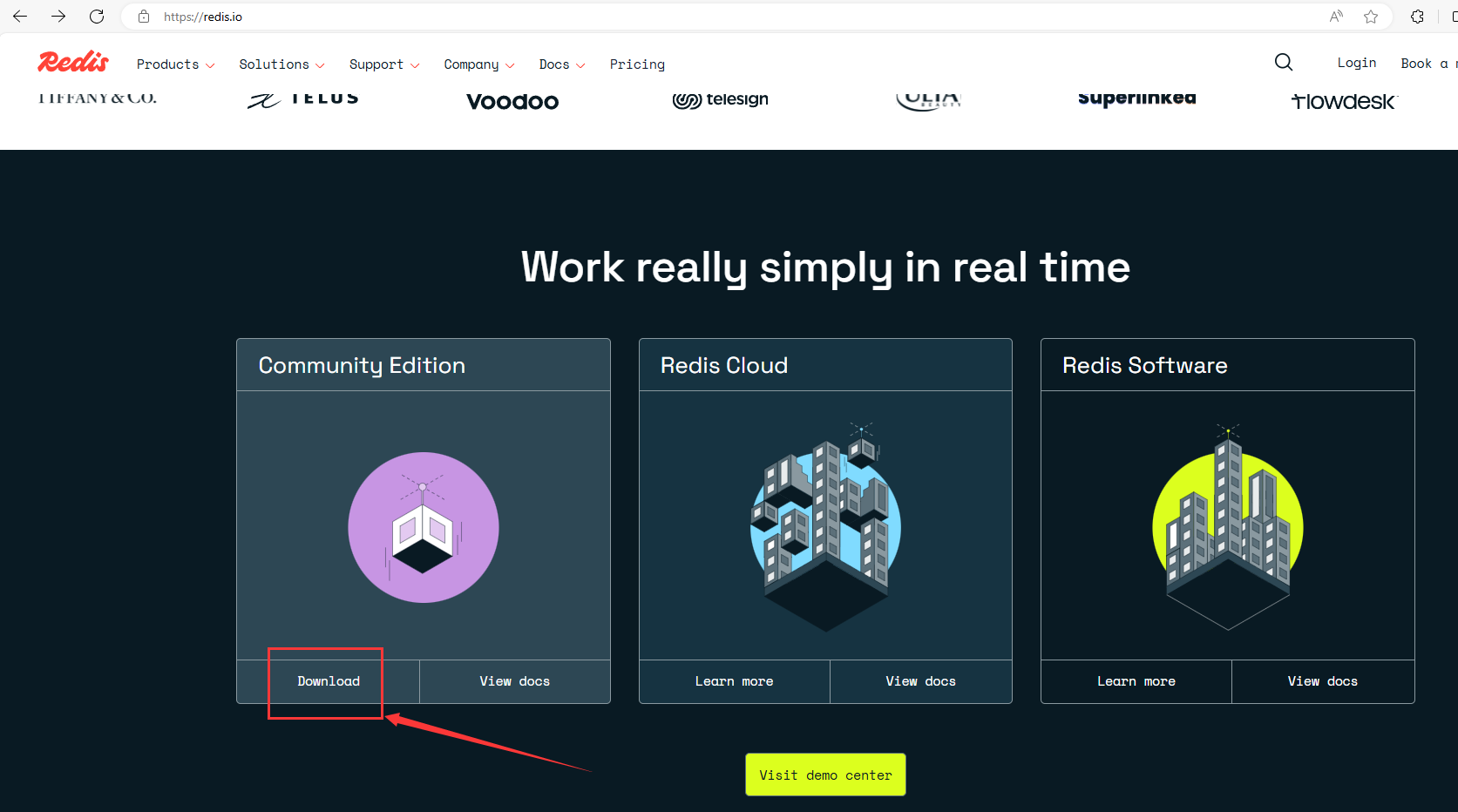Image resolution: width=1458 pixels, height=812 pixels.
Task: Expand the Docs menu
Action: (x=562, y=64)
